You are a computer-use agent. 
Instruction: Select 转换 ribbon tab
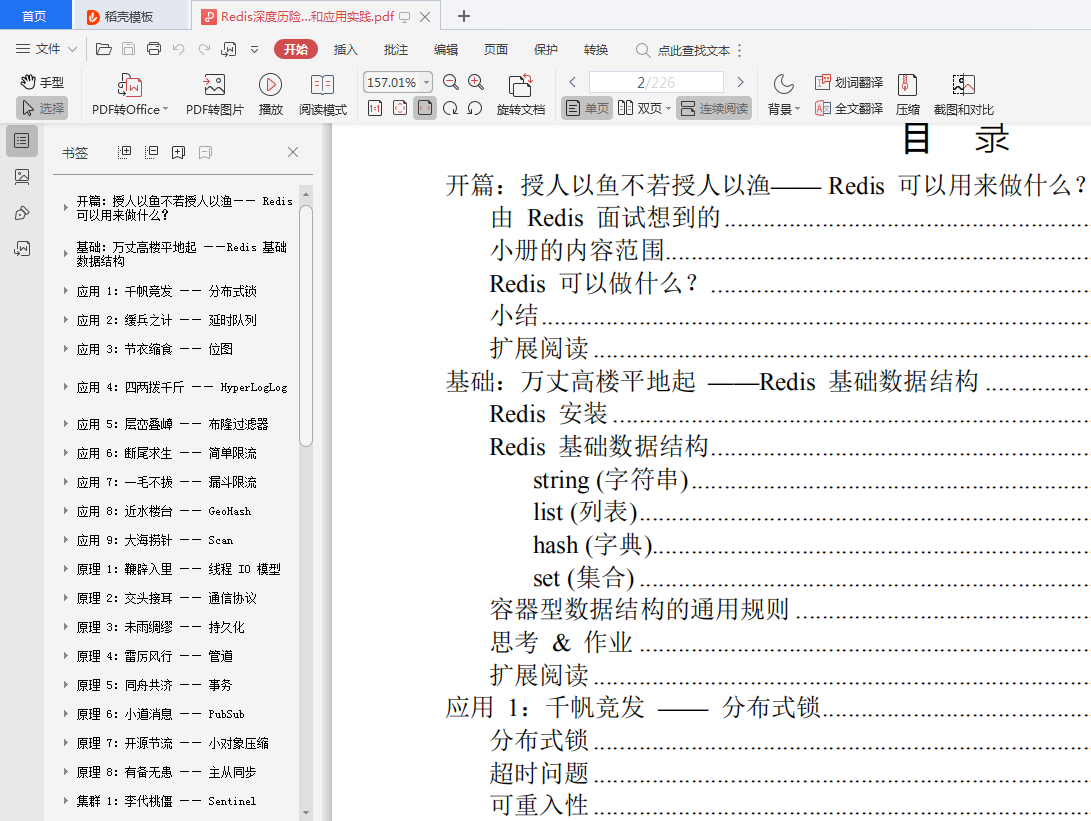(x=596, y=49)
